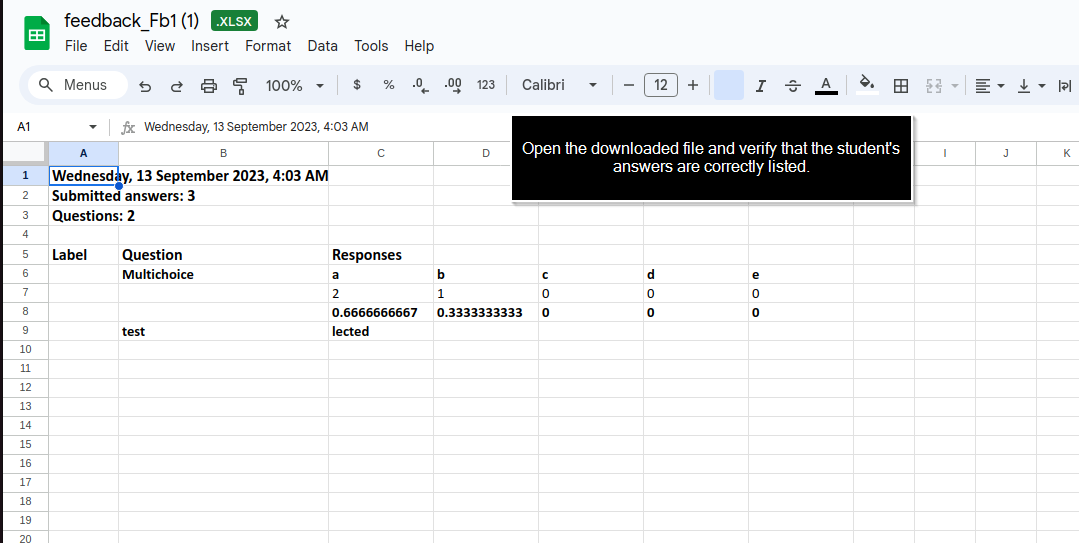Select row 5 header
This screenshot has width=1079, height=543.
pyautogui.click(x=25, y=255)
